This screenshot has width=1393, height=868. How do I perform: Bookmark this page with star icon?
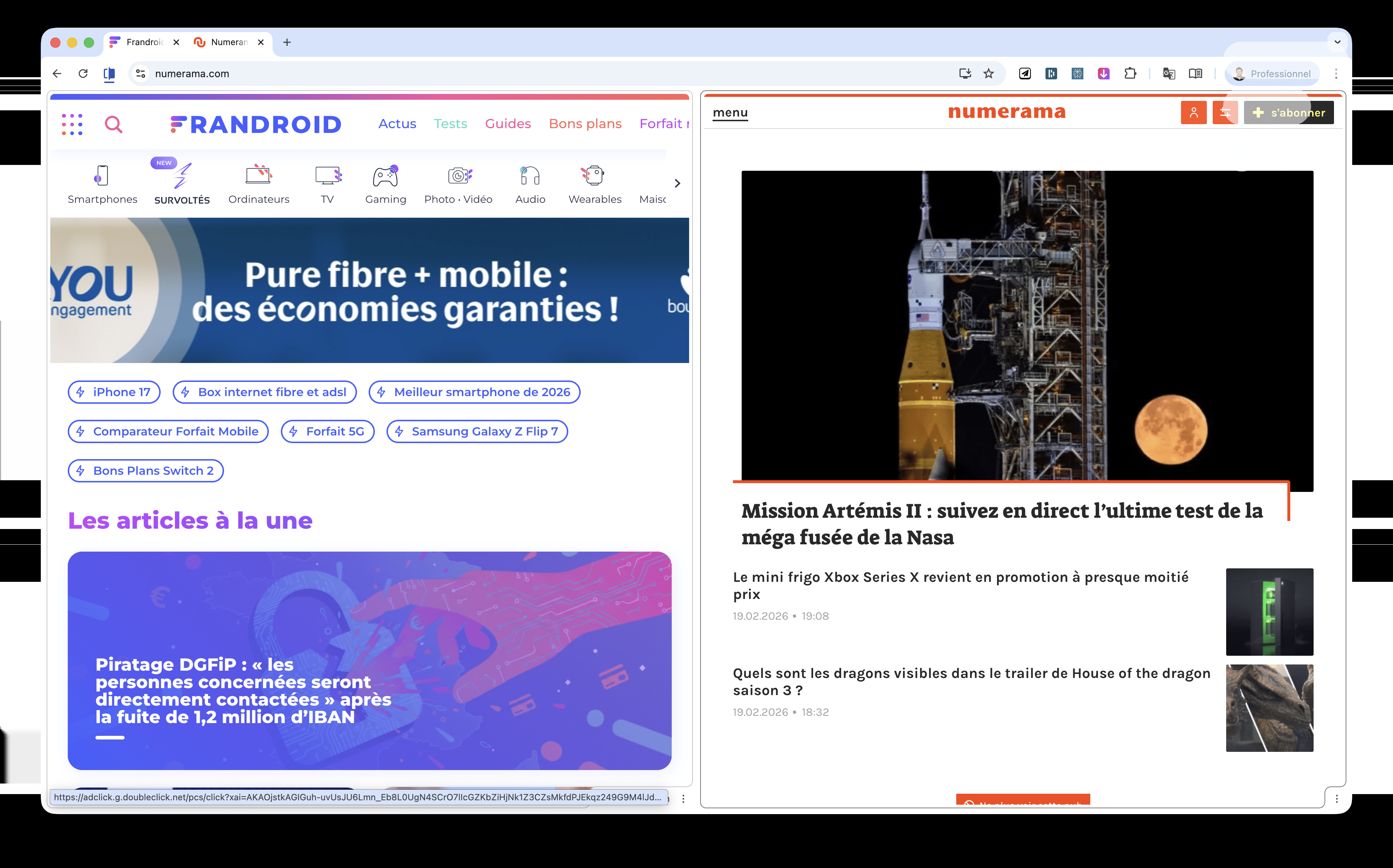point(988,74)
